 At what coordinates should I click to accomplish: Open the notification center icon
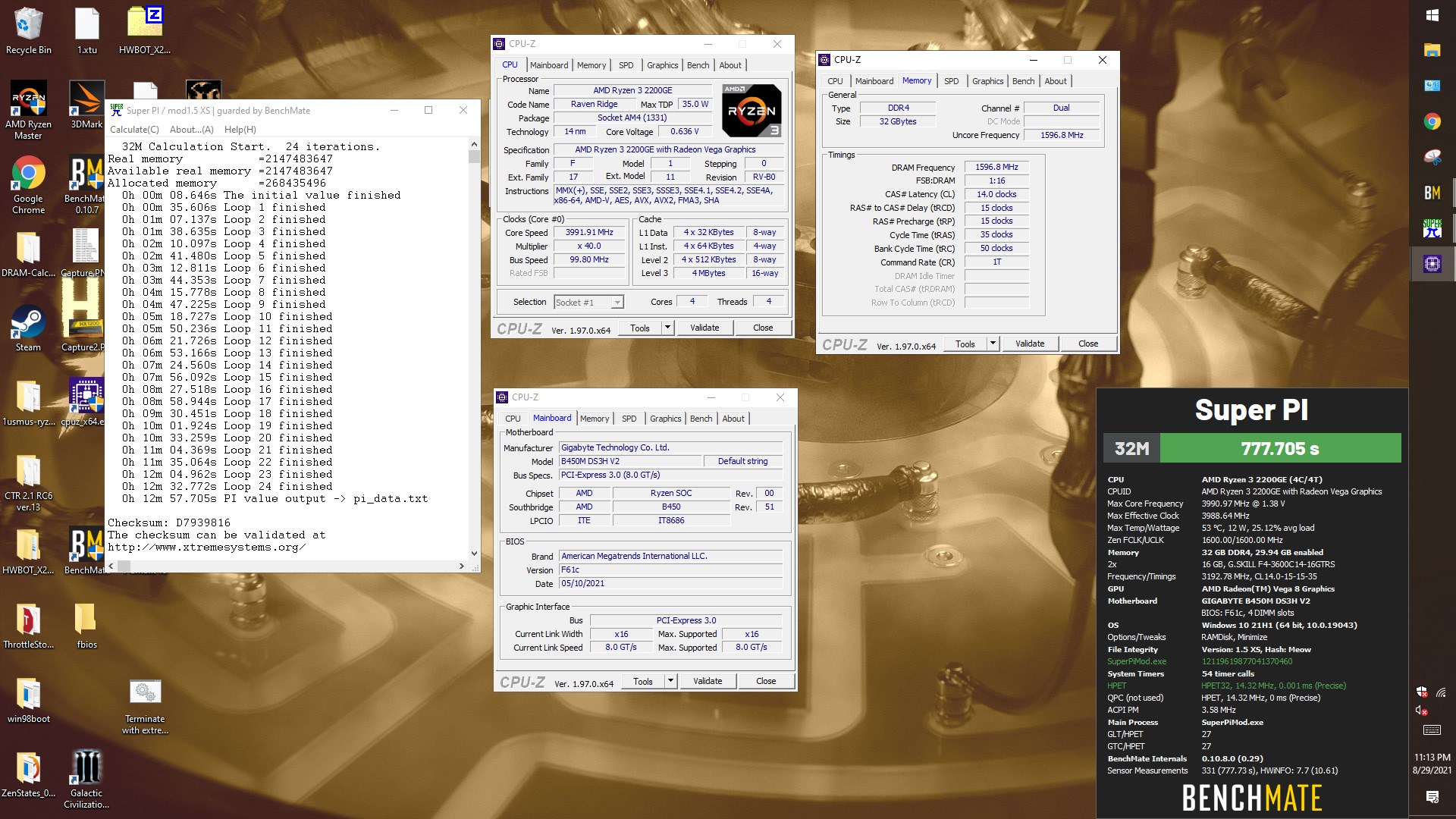point(1432,796)
